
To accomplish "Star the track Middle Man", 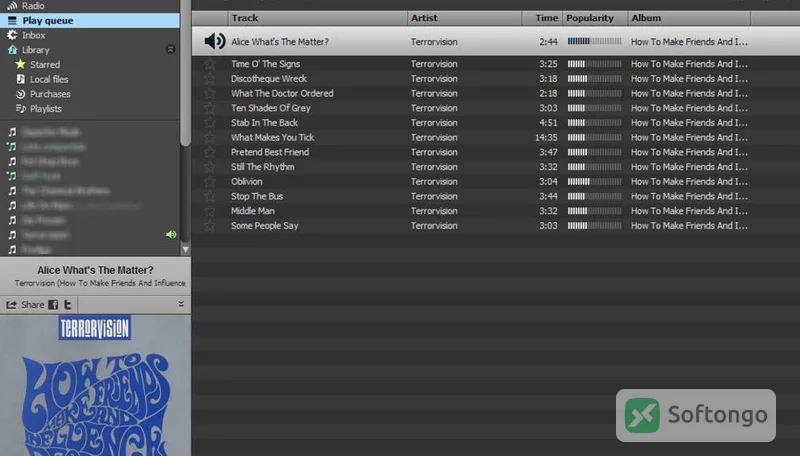I will pyautogui.click(x=209, y=211).
